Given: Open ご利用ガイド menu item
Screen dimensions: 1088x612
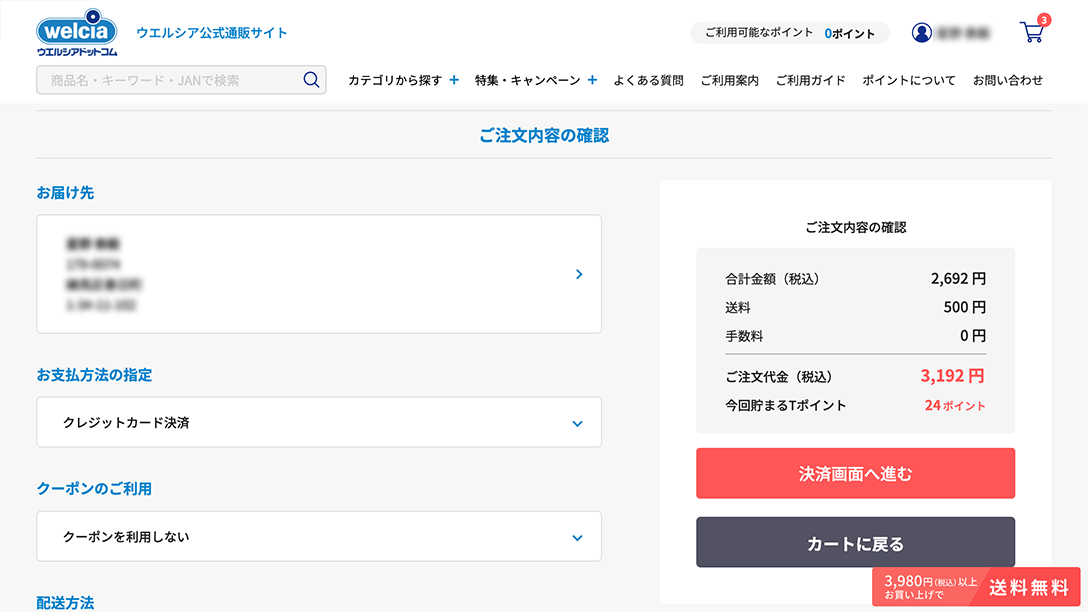Looking at the screenshot, I should (810, 80).
